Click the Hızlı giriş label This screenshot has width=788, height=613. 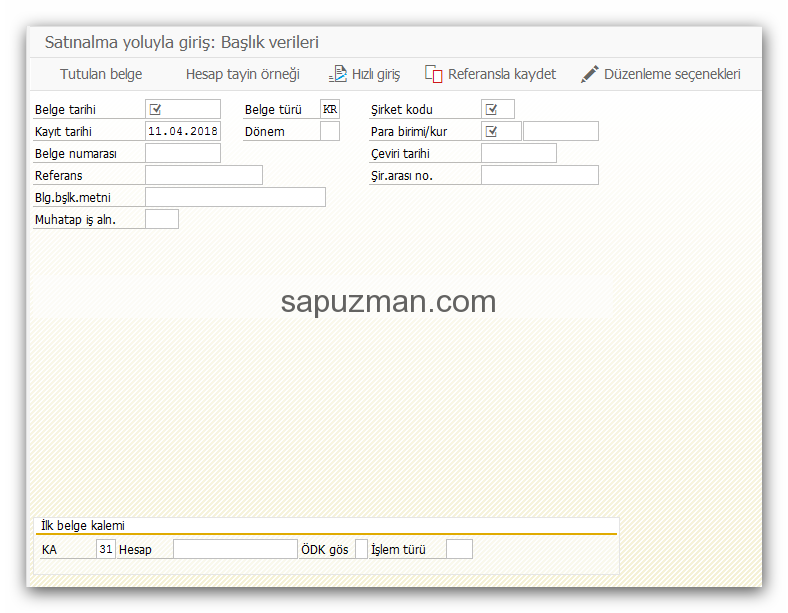click(x=376, y=74)
